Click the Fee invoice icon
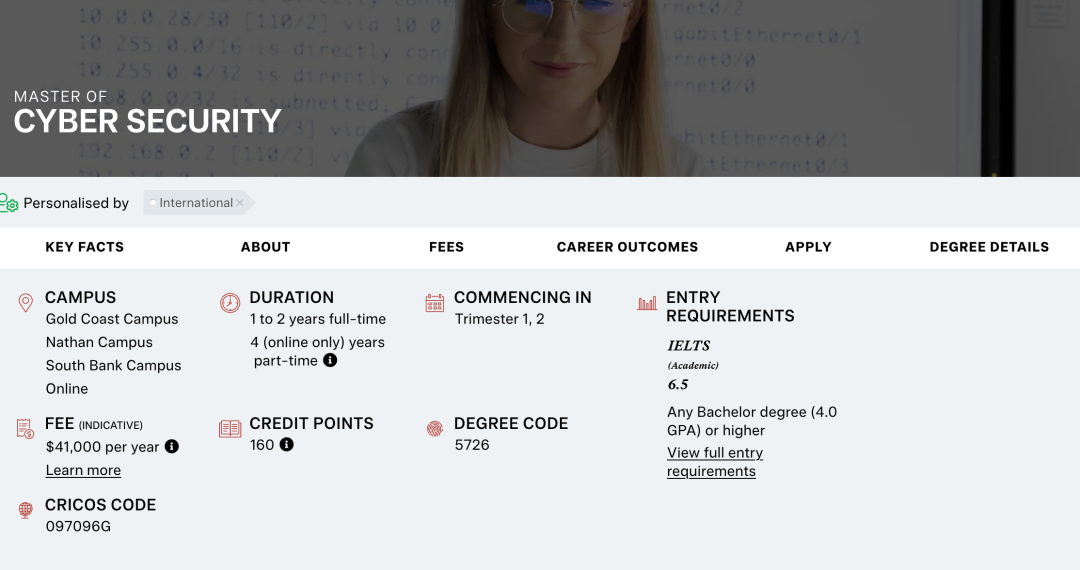The height and width of the screenshot is (570, 1080). point(26,428)
